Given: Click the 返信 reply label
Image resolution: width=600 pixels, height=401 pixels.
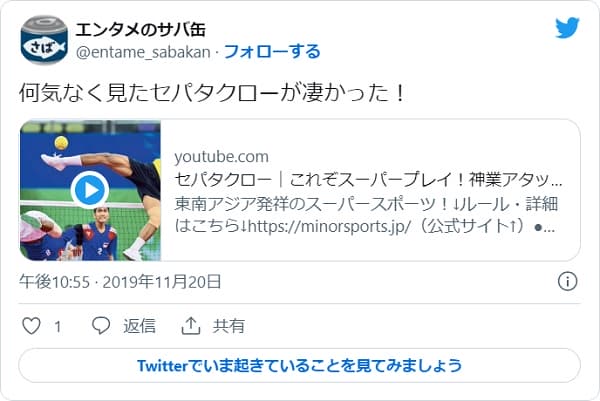Looking at the screenshot, I should [x=139, y=326].
